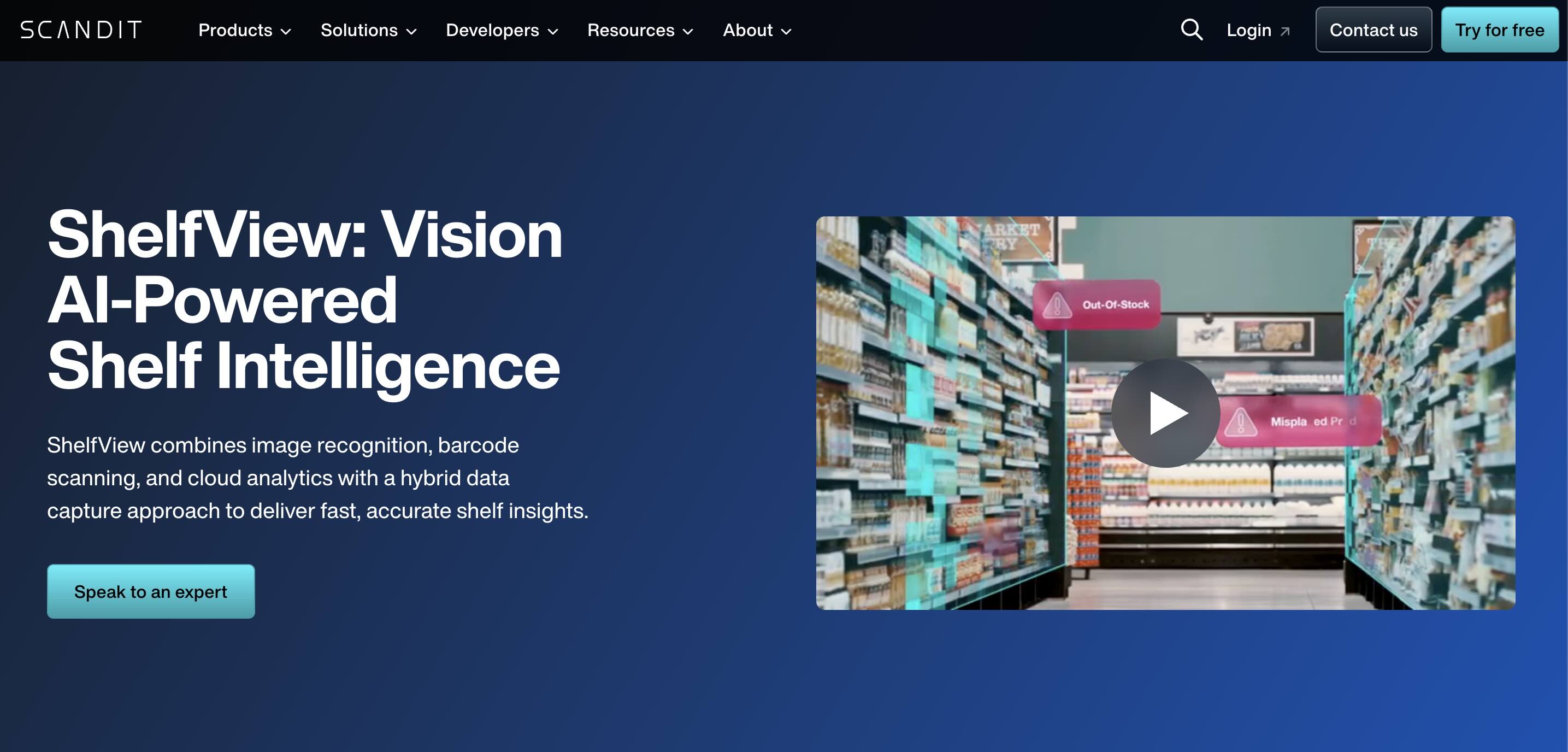The height and width of the screenshot is (752, 1568).
Task: Click the ShelfView description paragraph
Action: coord(318,478)
